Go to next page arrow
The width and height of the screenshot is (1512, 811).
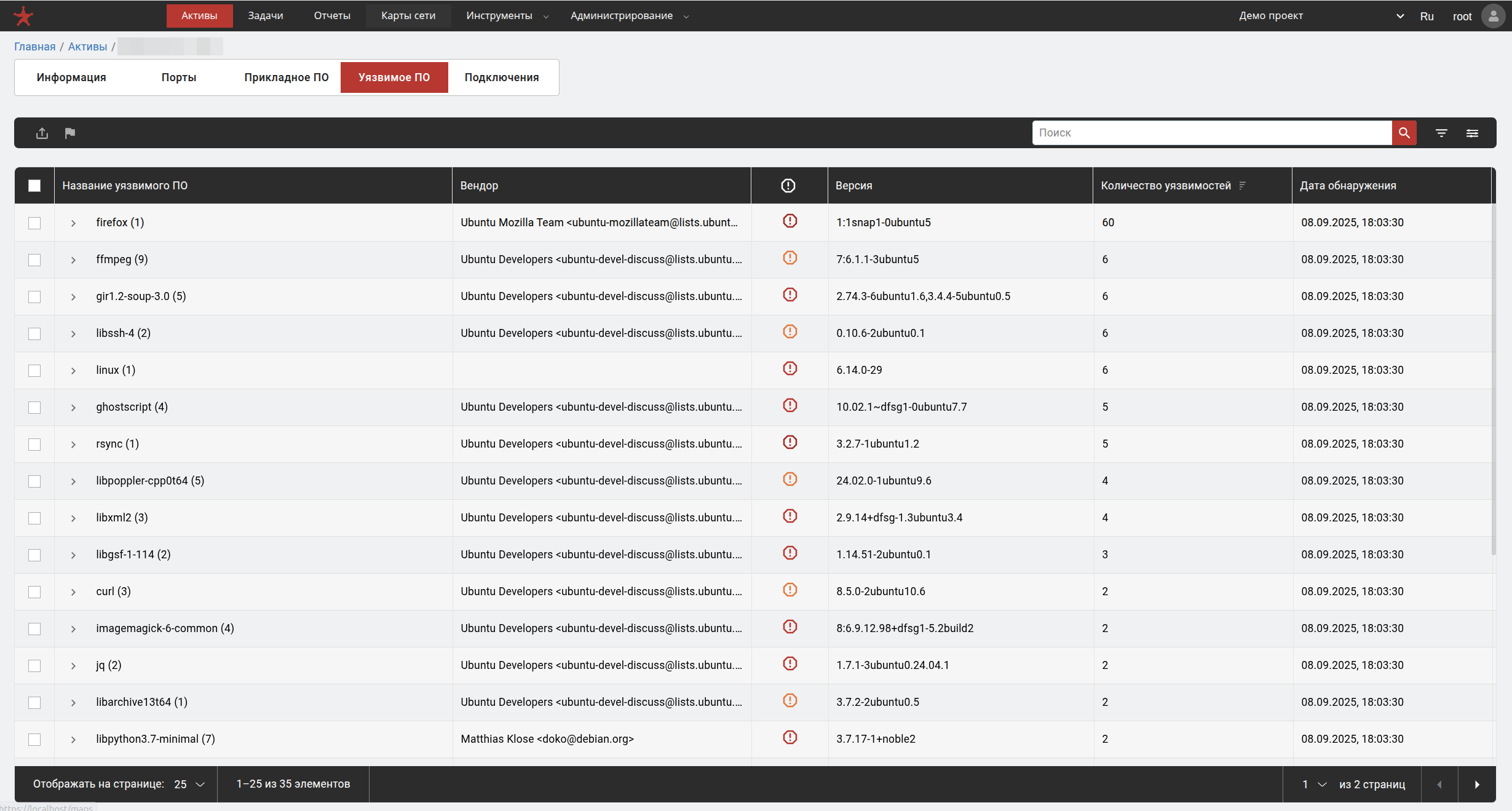click(x=1477, y=785)
